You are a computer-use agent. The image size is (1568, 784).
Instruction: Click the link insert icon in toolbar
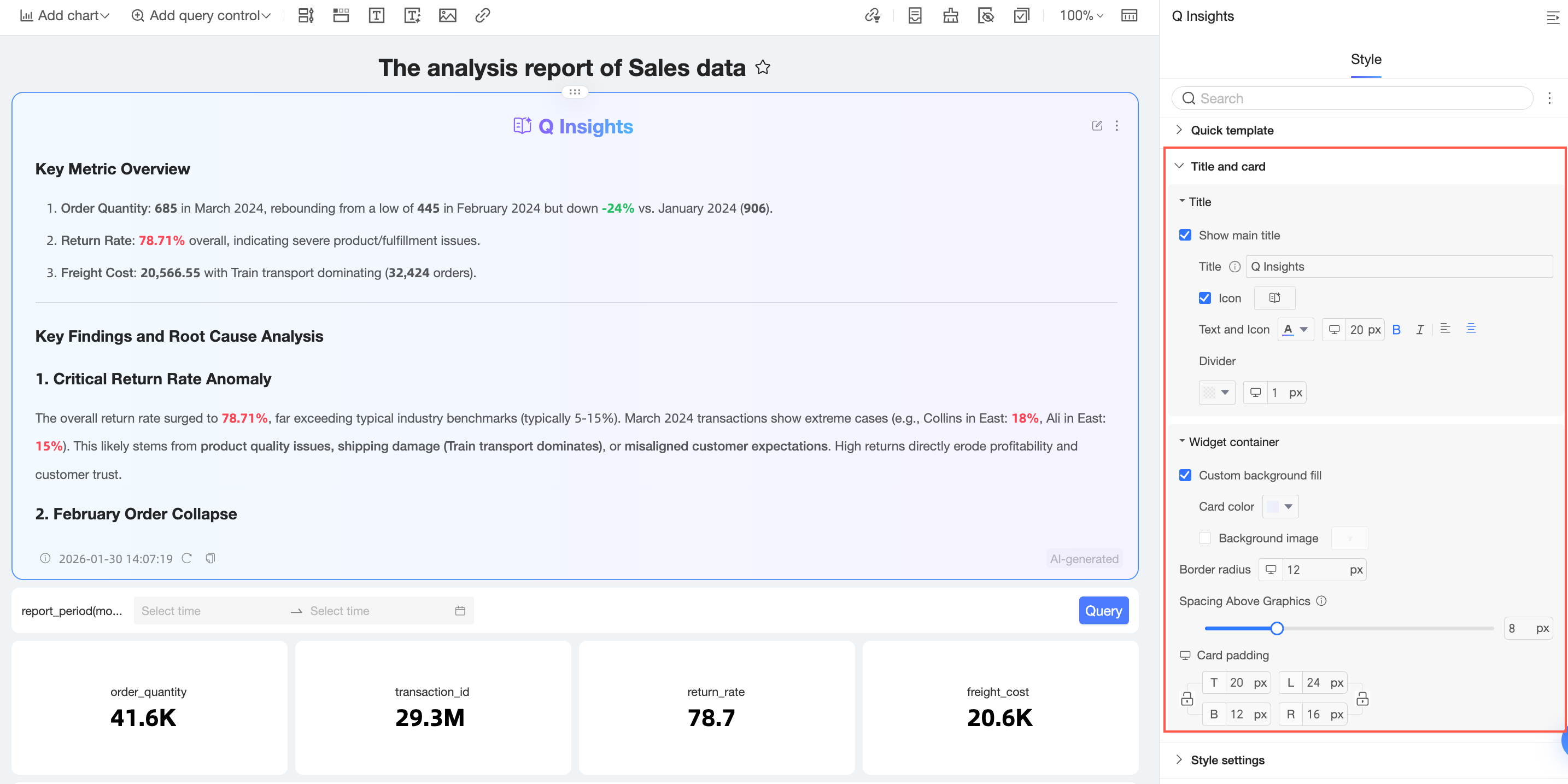(483, 16)
